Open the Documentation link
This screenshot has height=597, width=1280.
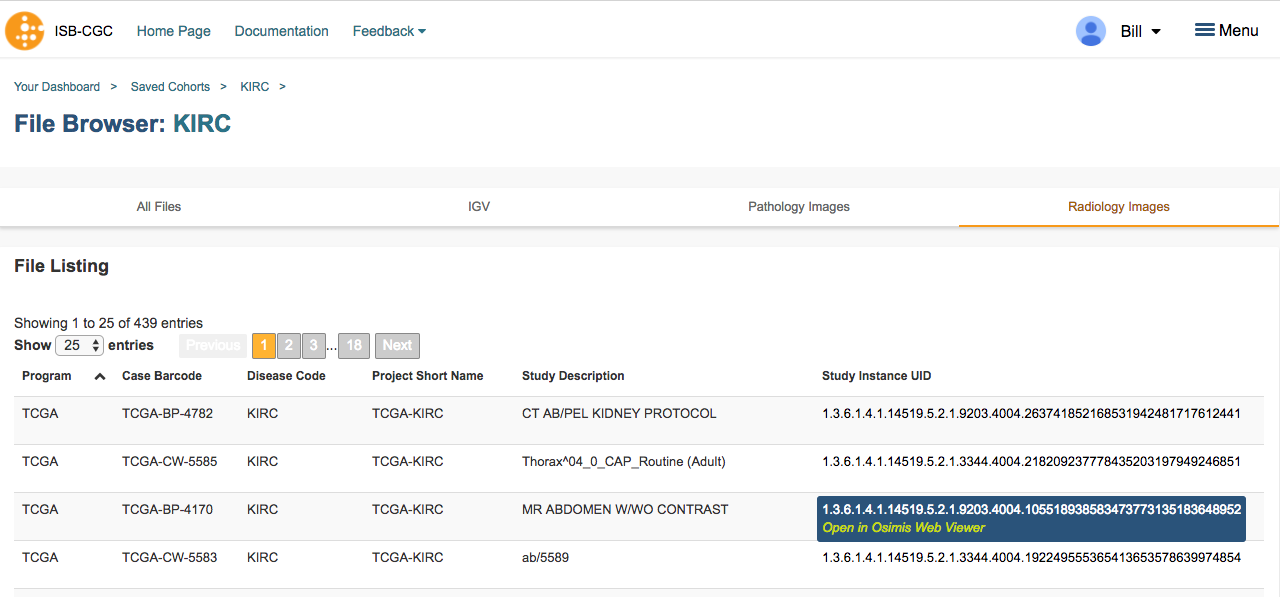coord(281,31)
